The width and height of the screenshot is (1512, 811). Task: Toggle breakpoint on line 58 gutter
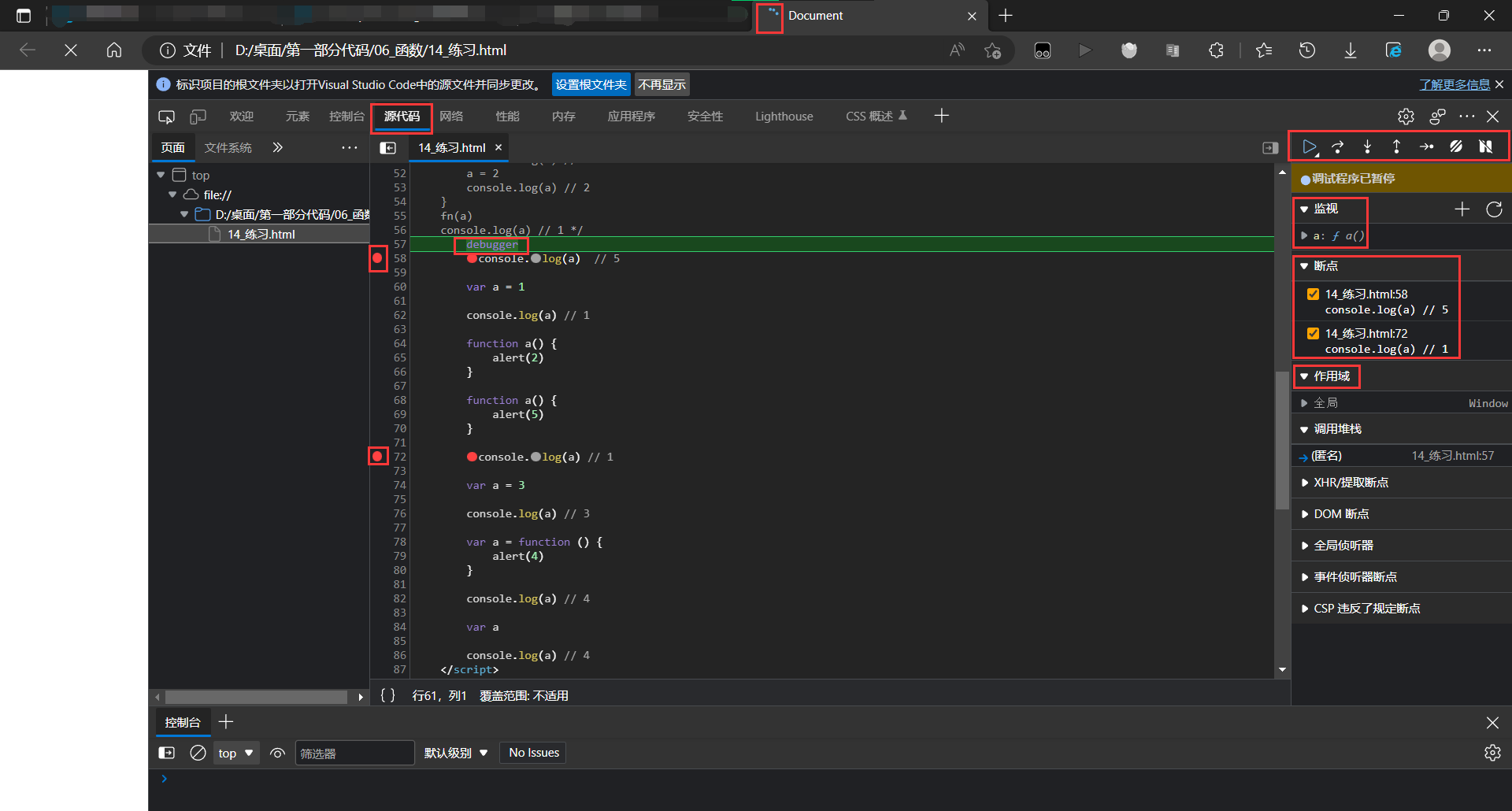pyautogui.click(x=378, y=258)
